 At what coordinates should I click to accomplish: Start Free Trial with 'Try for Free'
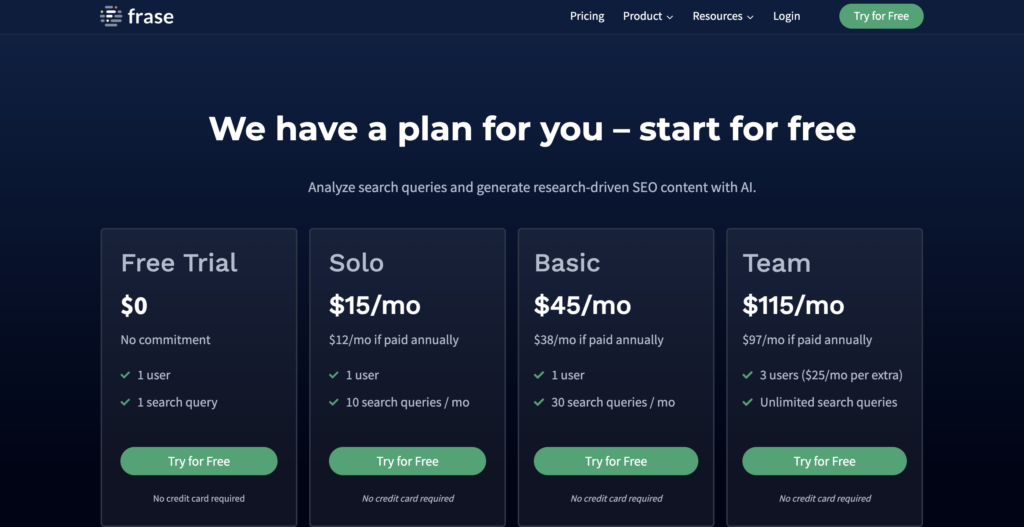pos(199,461)
